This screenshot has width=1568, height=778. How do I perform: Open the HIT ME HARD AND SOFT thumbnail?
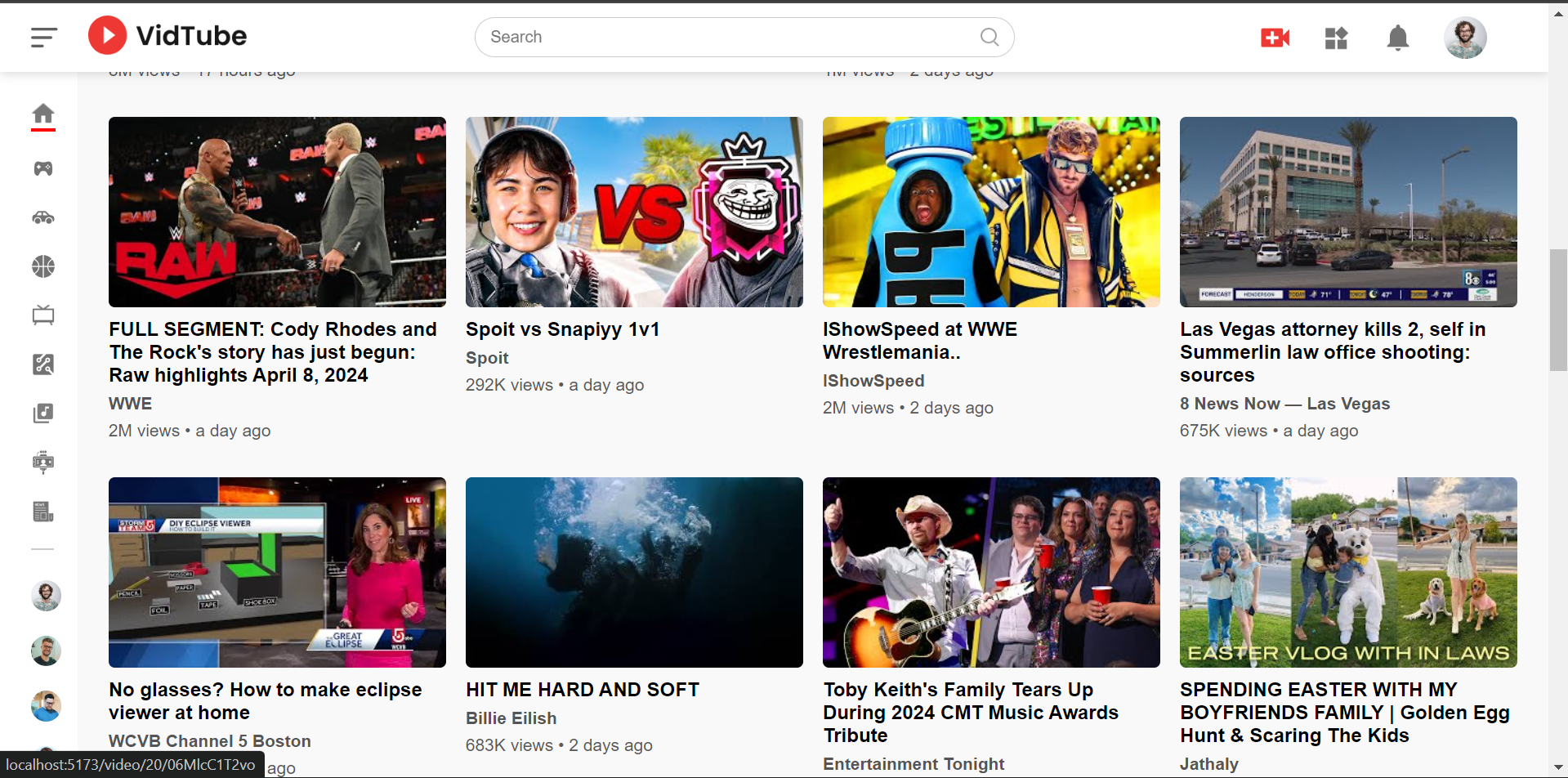[x=634, y=572]
